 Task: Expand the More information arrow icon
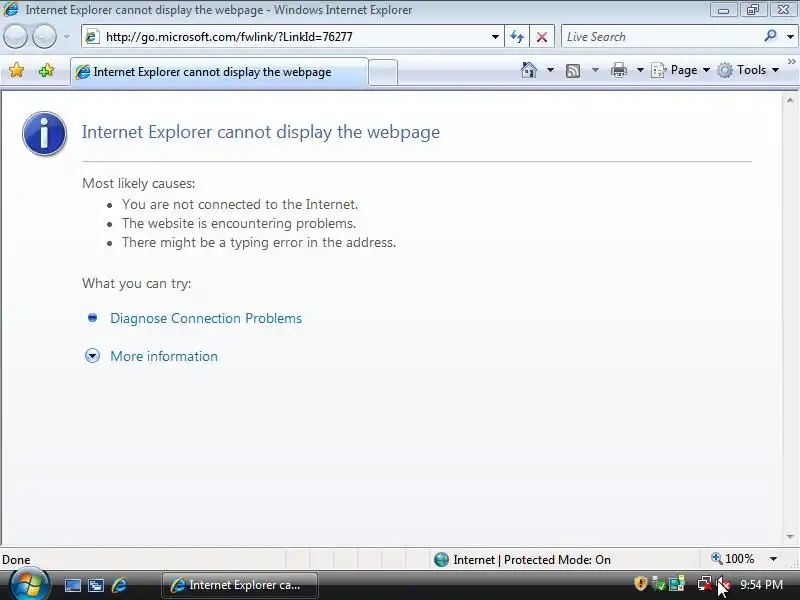click(x=92, y=356)
